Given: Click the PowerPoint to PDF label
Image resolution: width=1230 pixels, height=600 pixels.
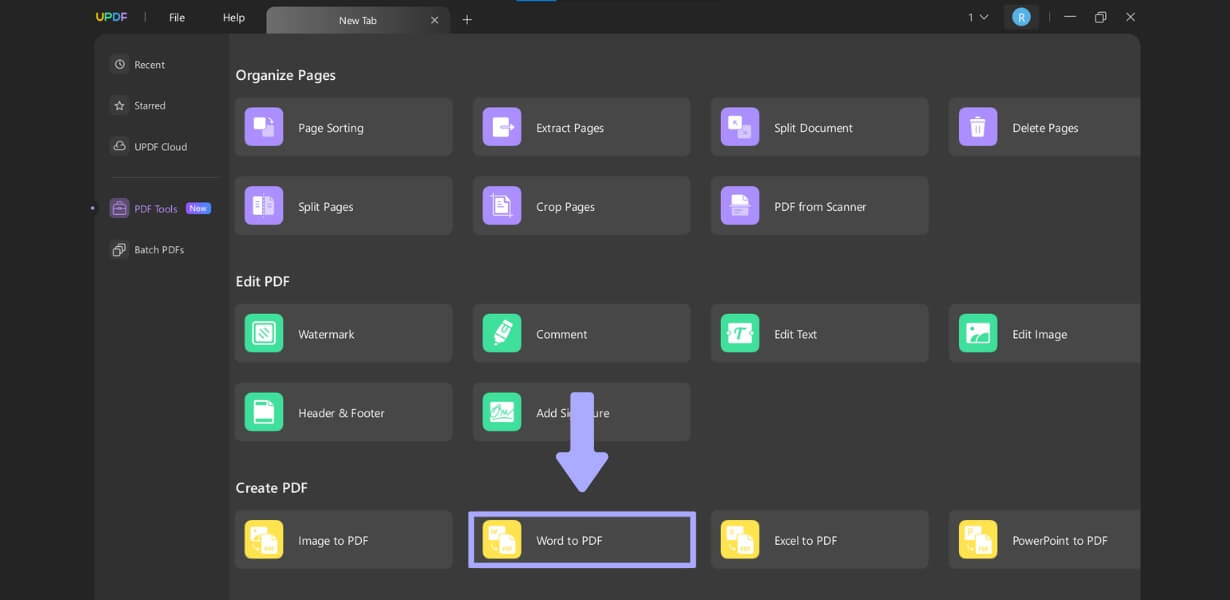Looking at the screenshot, I should point(1060,541).
